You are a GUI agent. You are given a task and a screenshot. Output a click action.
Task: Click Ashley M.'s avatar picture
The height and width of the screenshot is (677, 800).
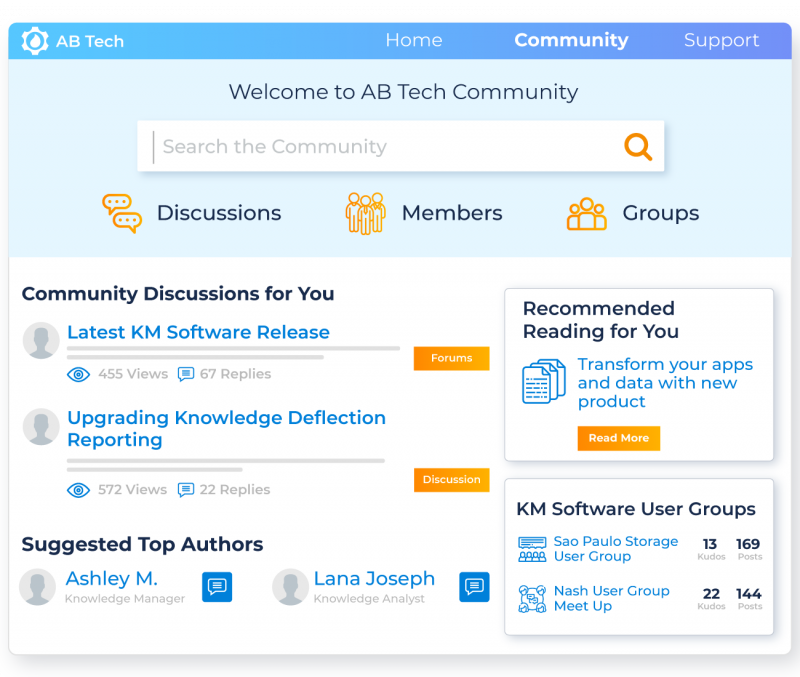tap(38, 587)
